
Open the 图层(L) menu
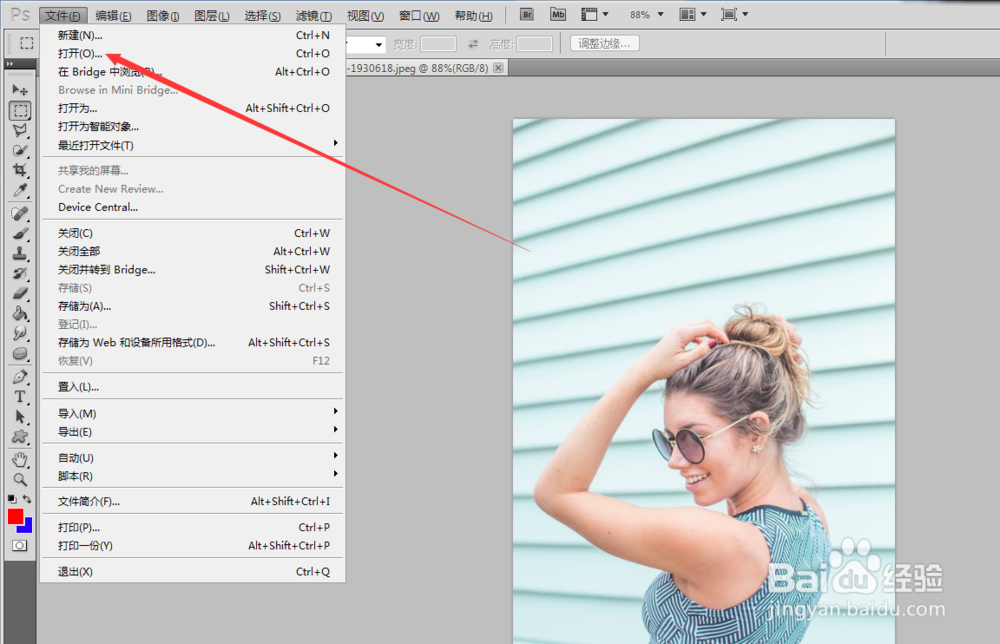[x=212, y=15]
